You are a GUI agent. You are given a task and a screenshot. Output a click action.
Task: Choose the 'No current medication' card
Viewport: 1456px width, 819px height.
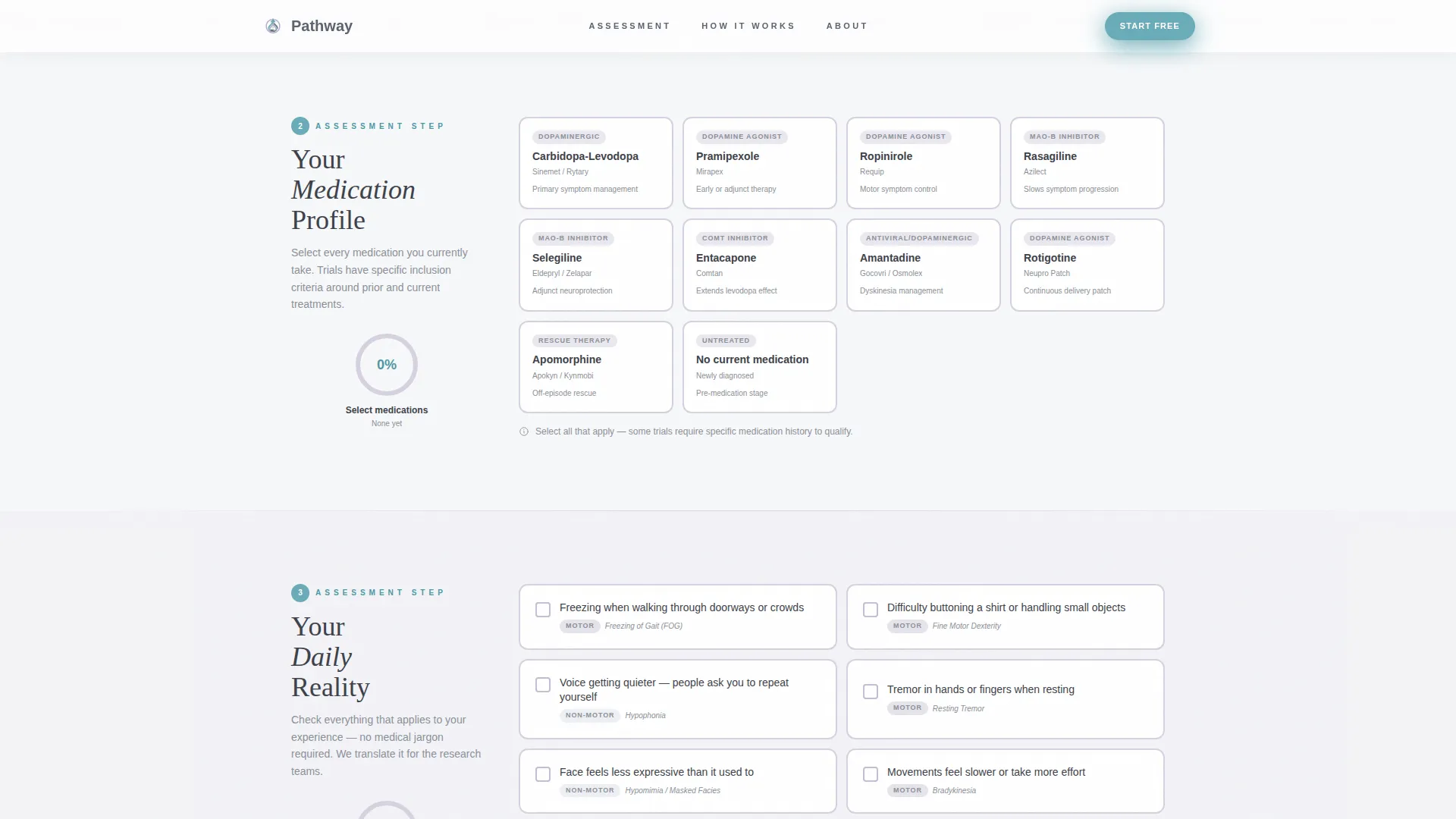point(760,367)
